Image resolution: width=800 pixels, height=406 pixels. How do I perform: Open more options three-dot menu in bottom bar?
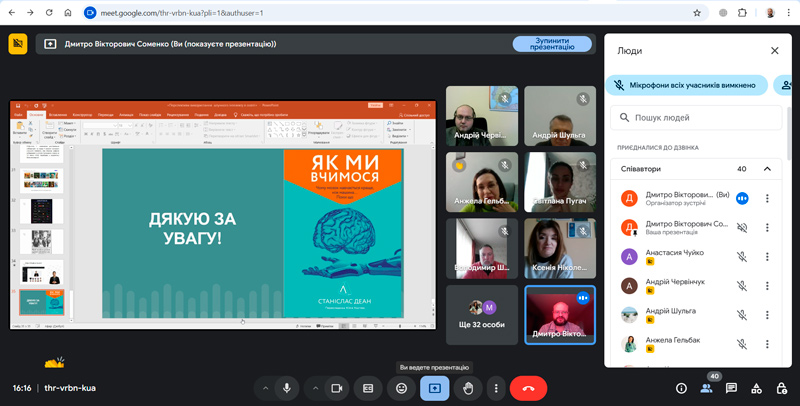495,388
